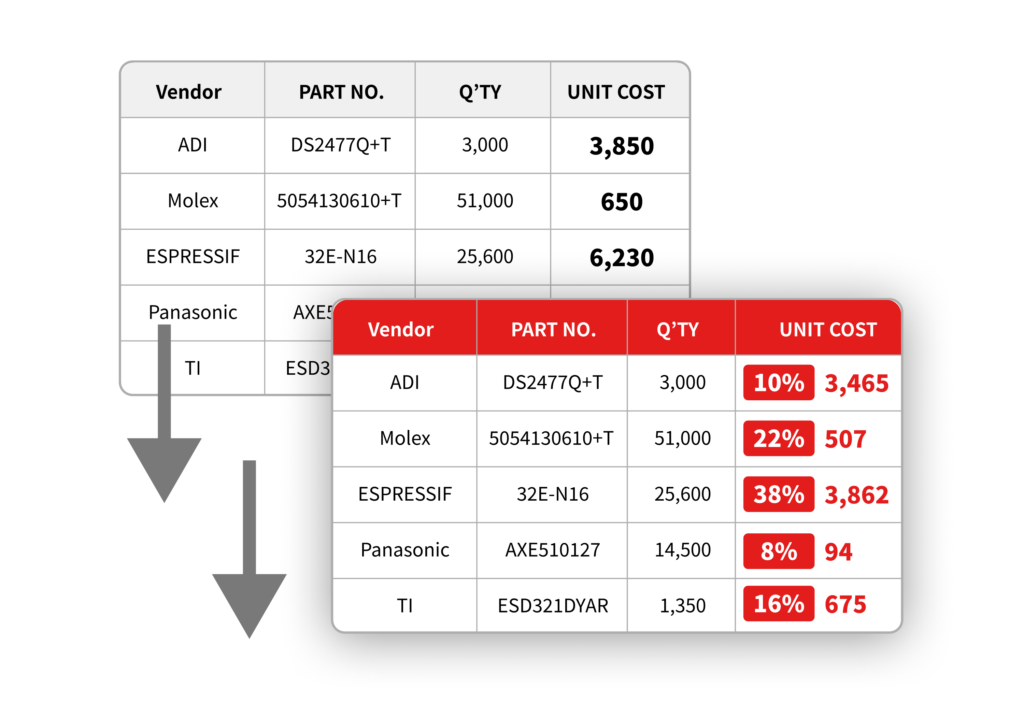The height and width of the screenshot is (718, 1024).
Task: Select the 22% discount badge for Molex
Action: tap(778, 439)
